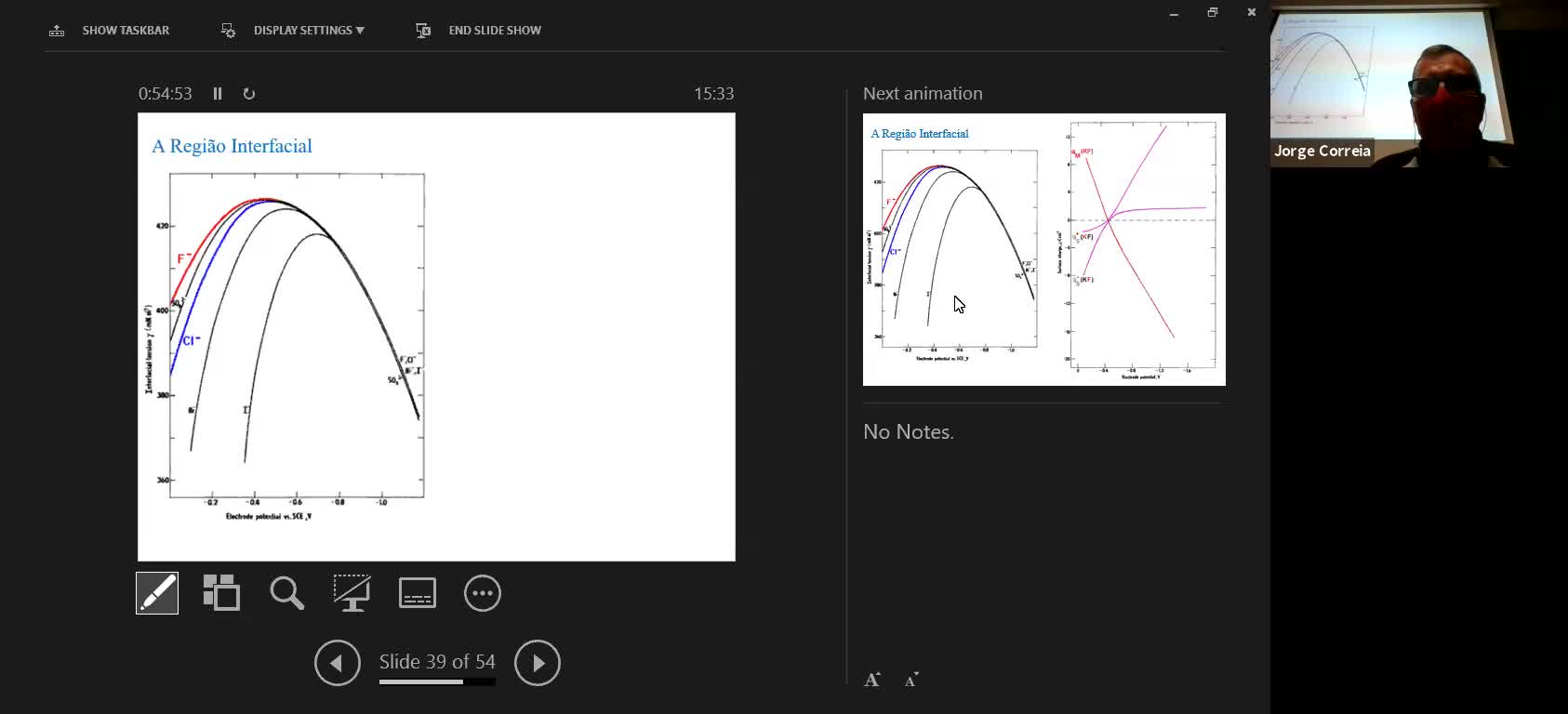
Task: Decrease the notes text size
Action: pos(911,680)
